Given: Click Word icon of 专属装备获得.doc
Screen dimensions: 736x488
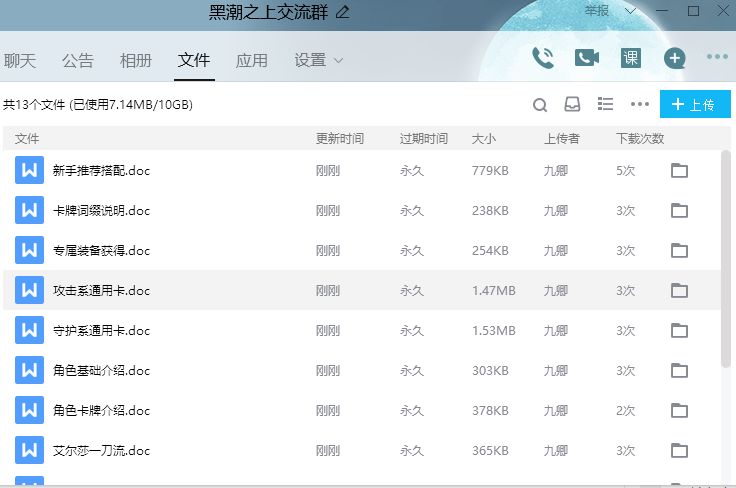Looking at the screenshot, I should [x=29, y=250].
